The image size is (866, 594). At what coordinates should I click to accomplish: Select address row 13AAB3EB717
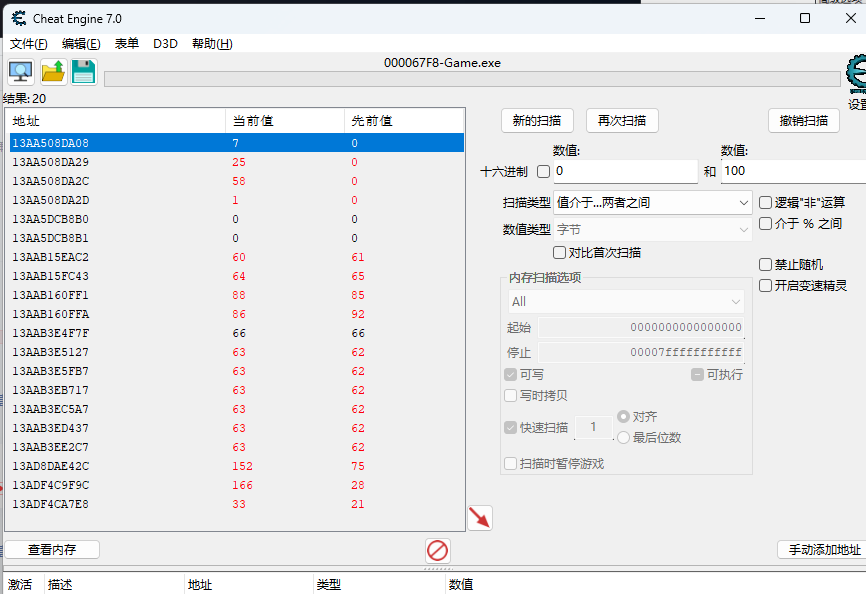coord(236,390)
